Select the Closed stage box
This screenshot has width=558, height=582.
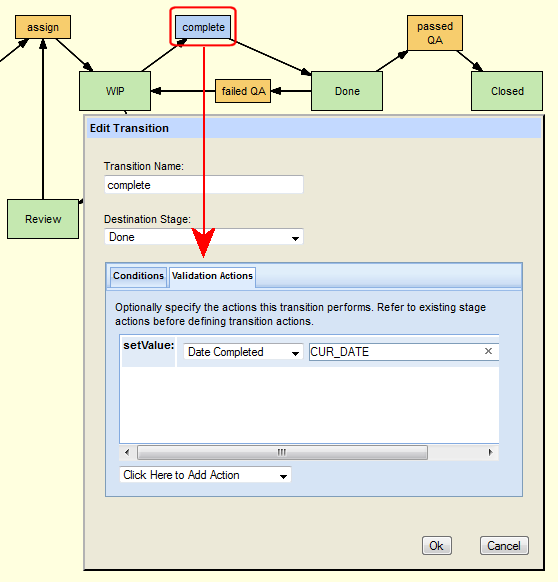pos(507,91)
